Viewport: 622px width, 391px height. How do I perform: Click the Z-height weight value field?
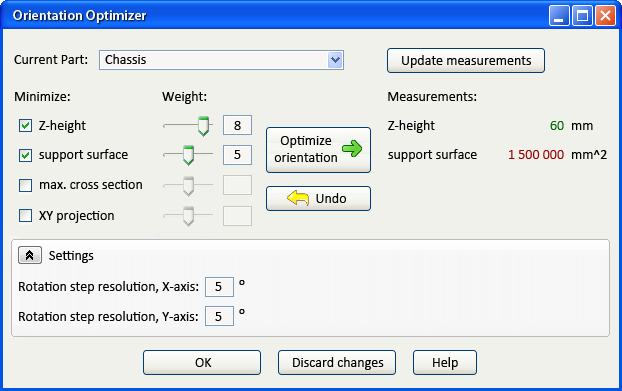tap(237, 126)
